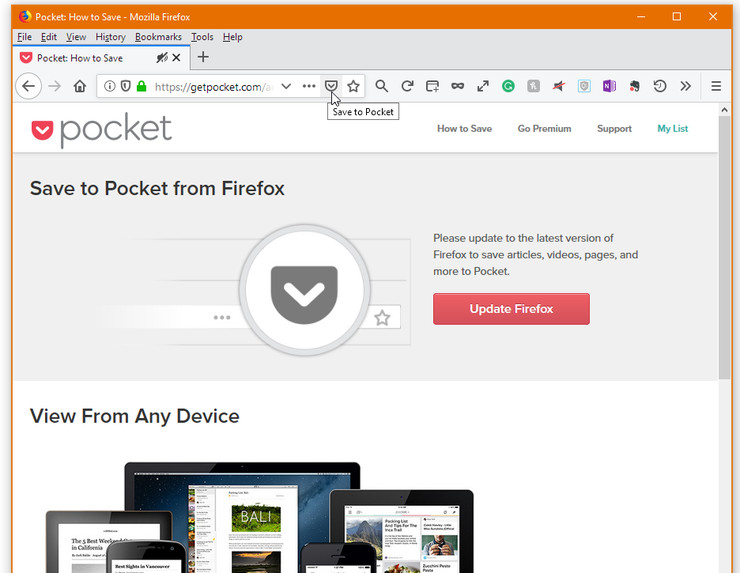This screenshot has width=740, height=573.
Task: Click the Save to Pocket icon
Action: click(x=331, y=86)
